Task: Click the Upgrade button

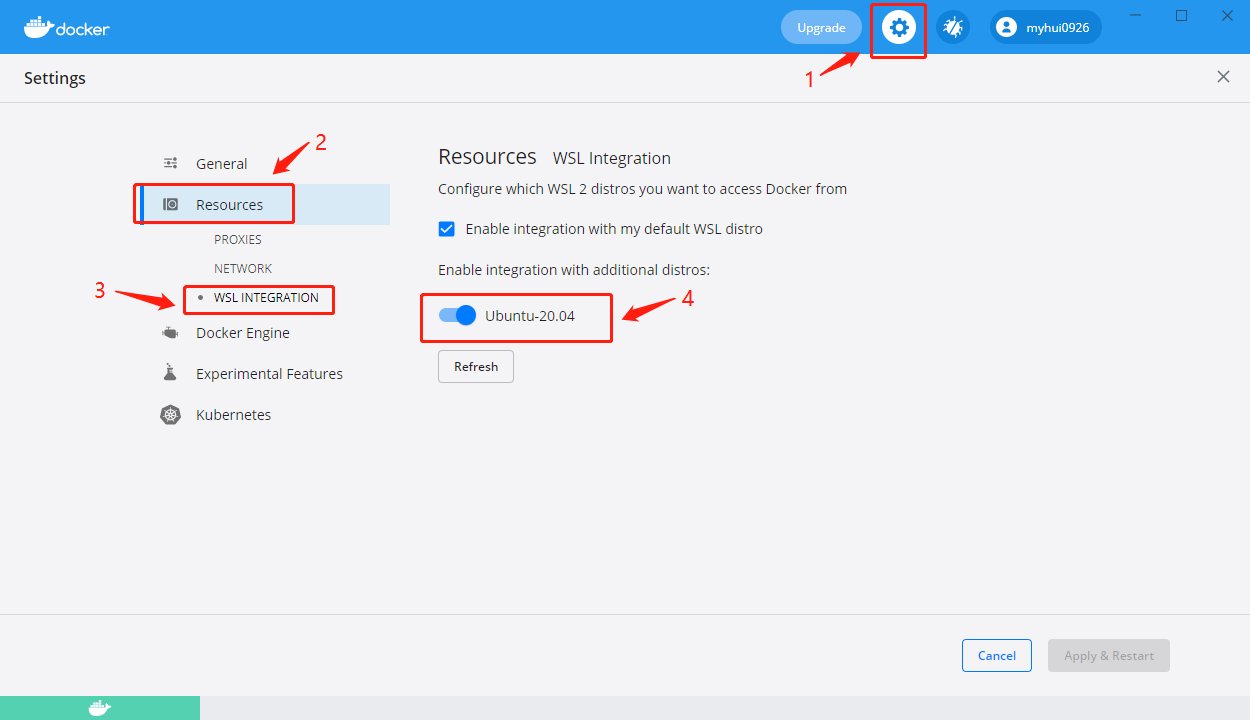Action: (821, 28)
